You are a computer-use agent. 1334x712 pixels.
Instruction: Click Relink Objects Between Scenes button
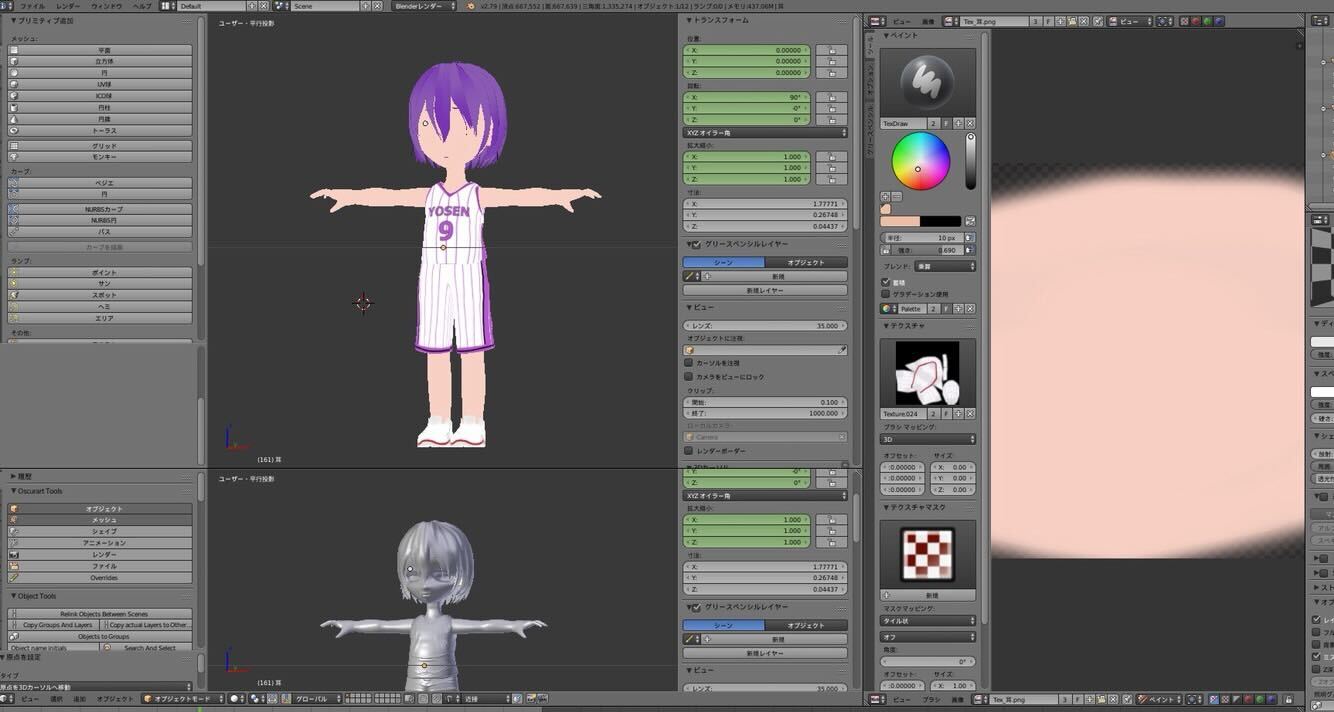coord(104,614)
